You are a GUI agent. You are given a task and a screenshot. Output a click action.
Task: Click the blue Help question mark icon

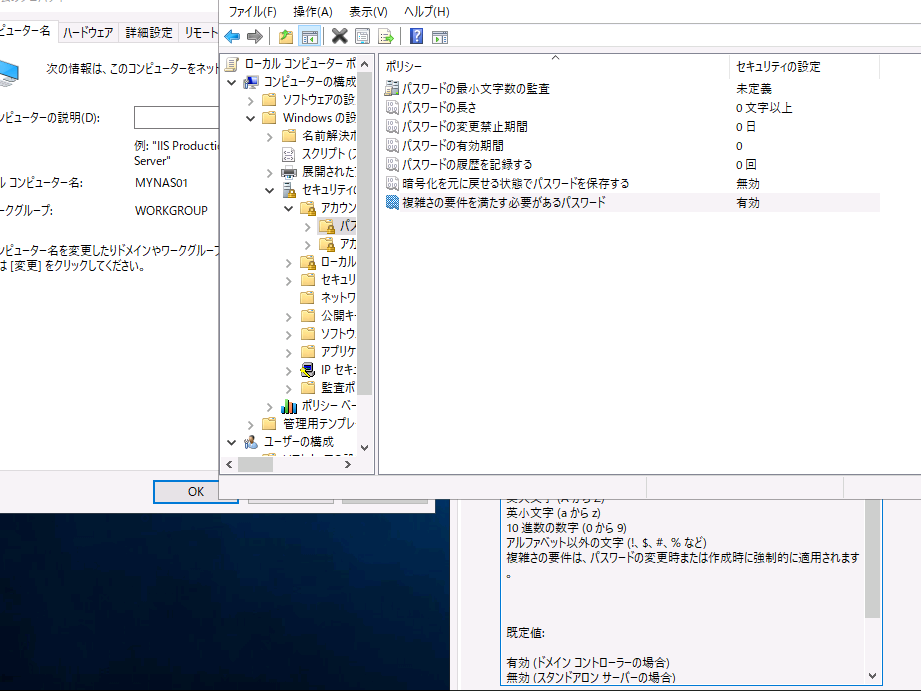(416, 37)
